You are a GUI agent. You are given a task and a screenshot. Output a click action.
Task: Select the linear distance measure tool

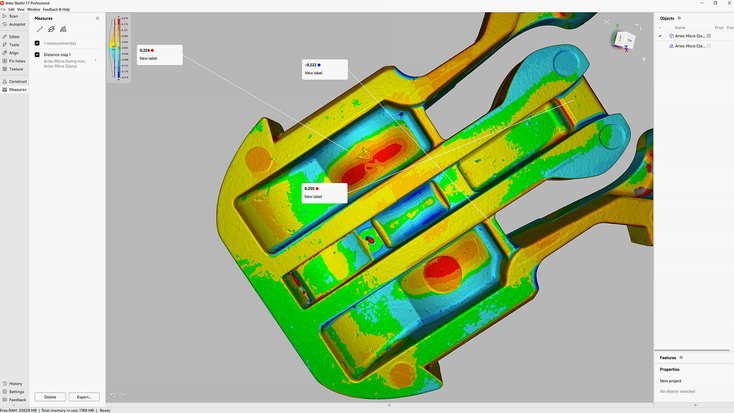(x=40, y=29)
